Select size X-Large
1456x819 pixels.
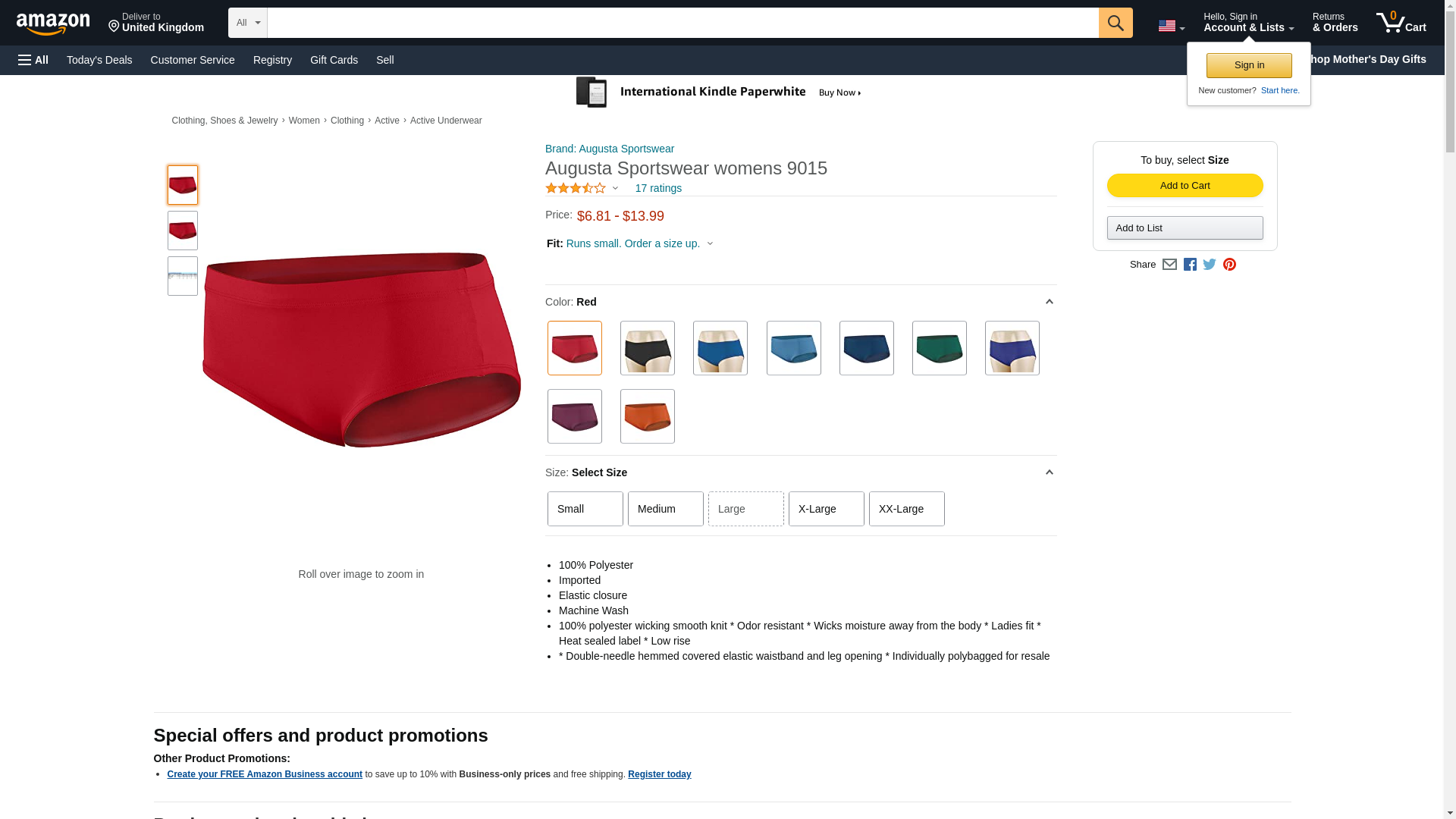point(826,509)
